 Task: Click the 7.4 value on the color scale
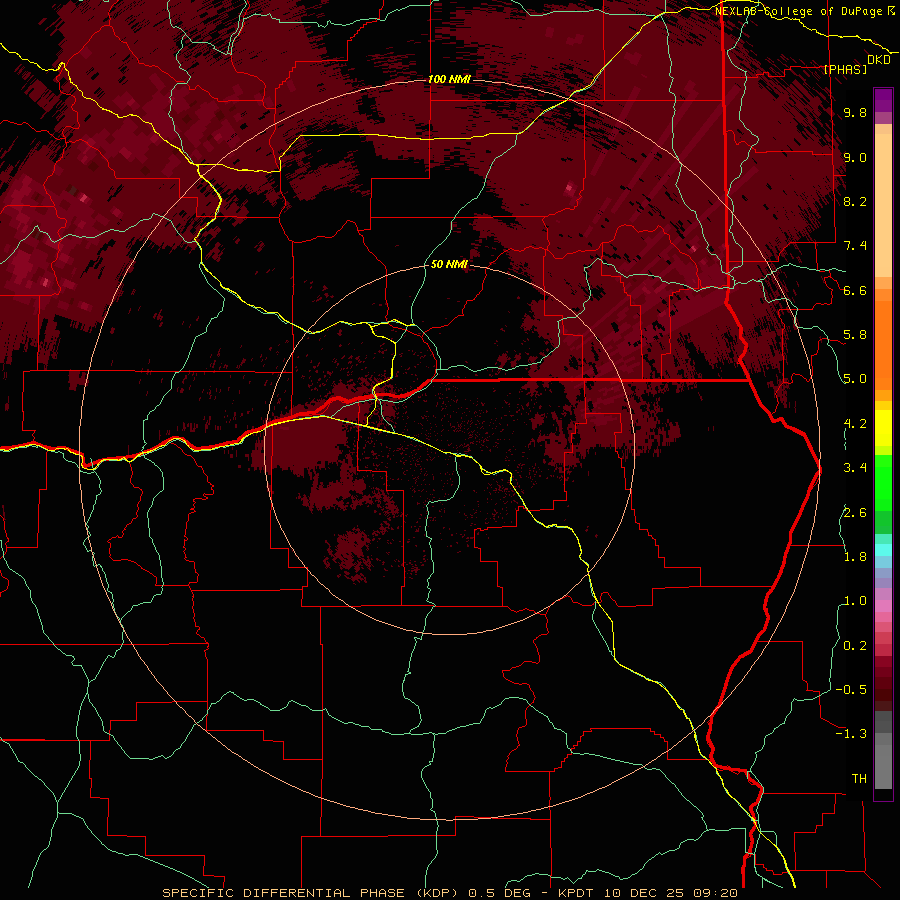coord(855,246)
